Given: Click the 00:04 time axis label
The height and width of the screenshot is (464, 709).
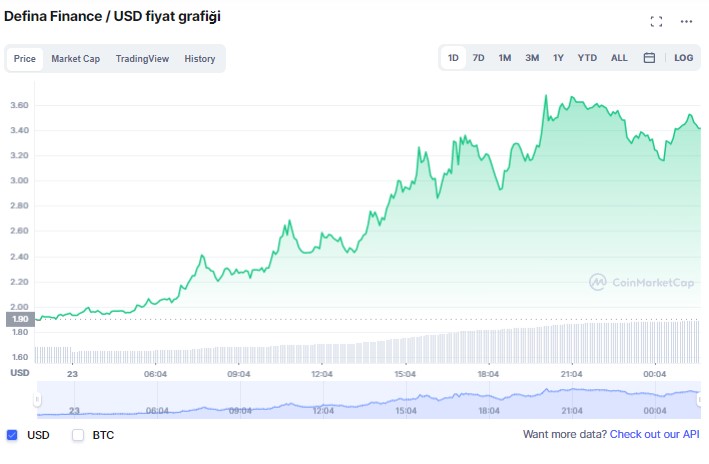Looking at the screenshot, I should click(655, 374).
